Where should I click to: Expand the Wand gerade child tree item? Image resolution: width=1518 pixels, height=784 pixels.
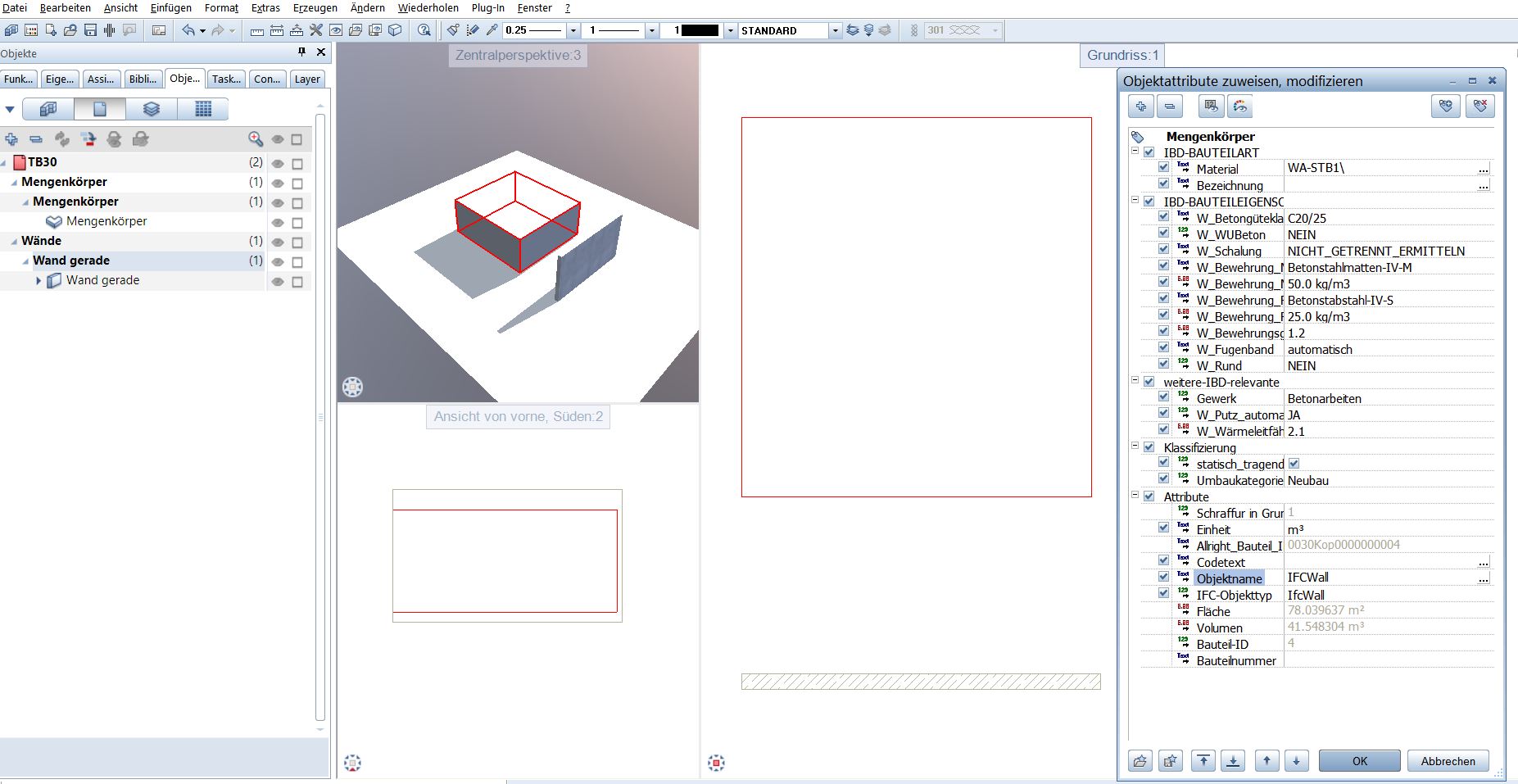coord(39,280)
